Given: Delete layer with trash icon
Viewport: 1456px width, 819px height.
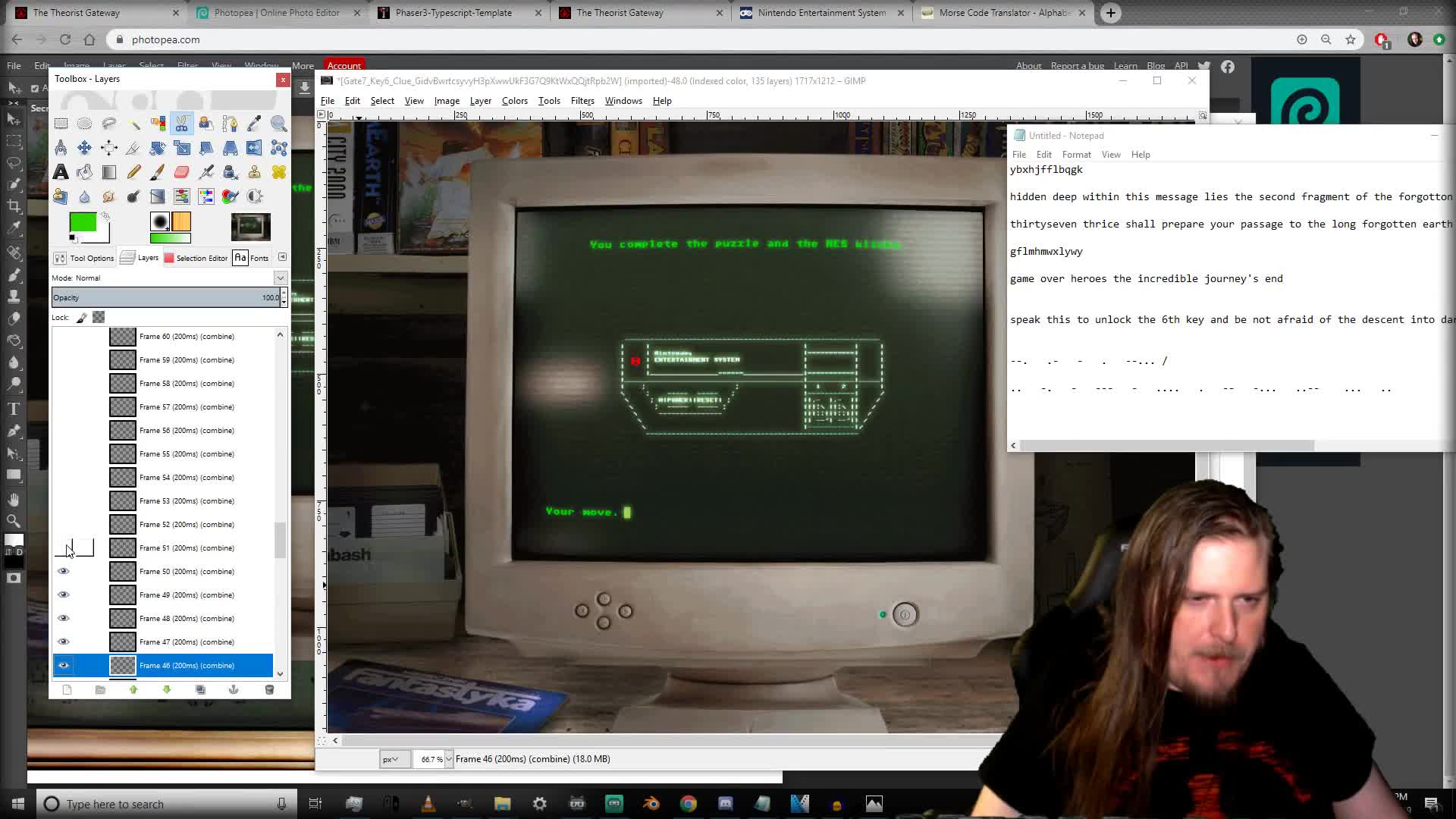Looking at the screenshot, I should point(269,689).
